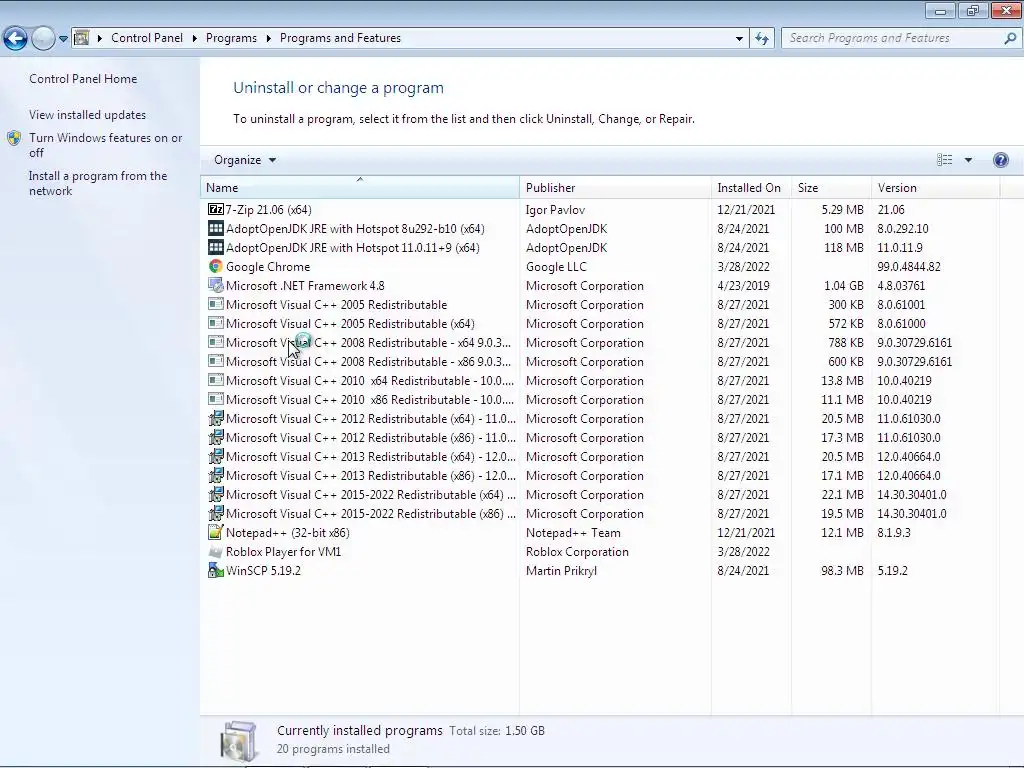The width and height of the screenshot is (1024, 768).
Task: Click the change view icon
Action: pos(944,160)
